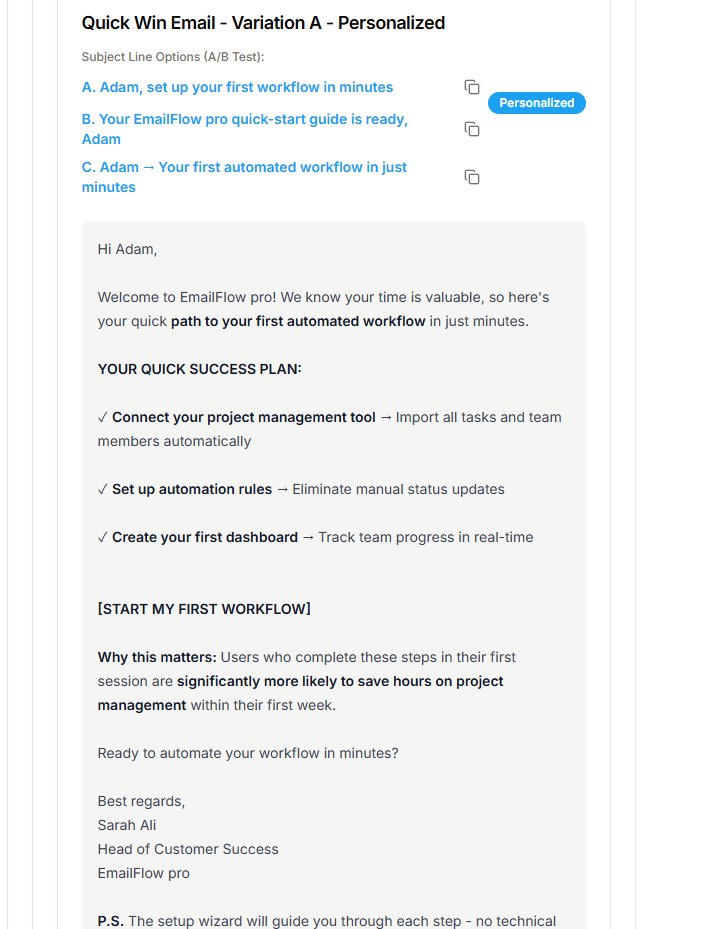Image resolution: width=728 pixels, height=929 pixels.
Task: Click the 'Head of Customer Success' title line
Action: tap(188, 849)
